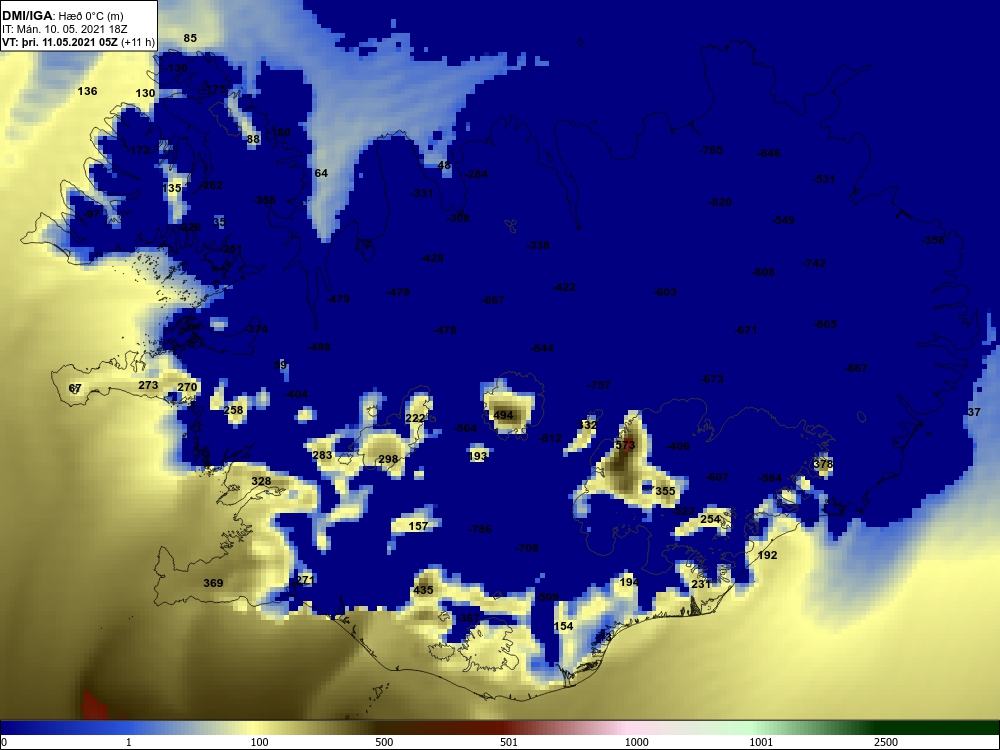Select the map value 378
Viewport: 1000px width, 750px height.
tap(823, 464)
